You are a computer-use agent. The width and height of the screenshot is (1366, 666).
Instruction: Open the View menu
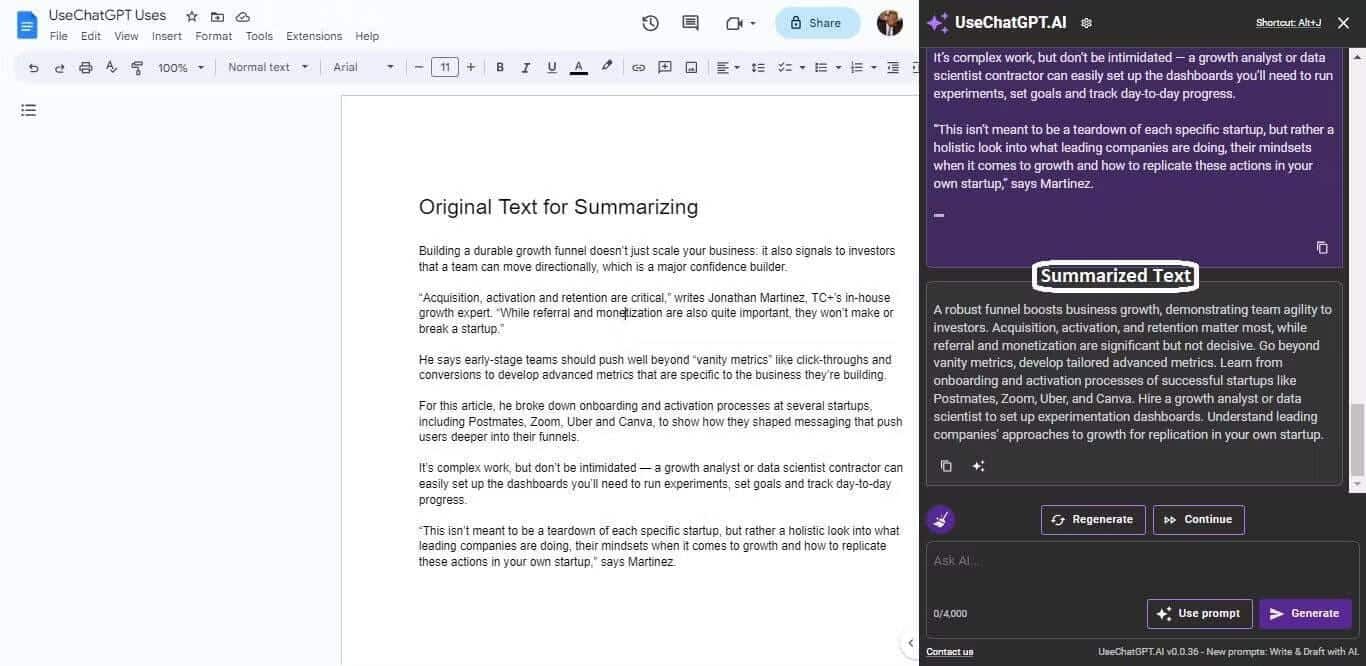[x=126, y=36]
